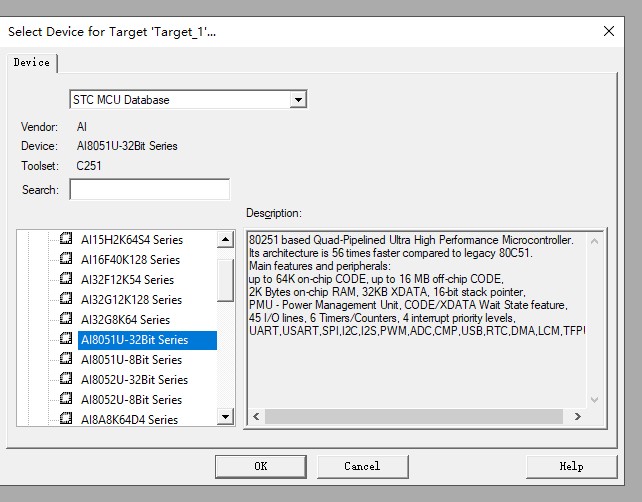This screenshot has width=642, height=502.
Task: Click the chip icon beside AI16F40K128 Series
Action: pos(66,258)
